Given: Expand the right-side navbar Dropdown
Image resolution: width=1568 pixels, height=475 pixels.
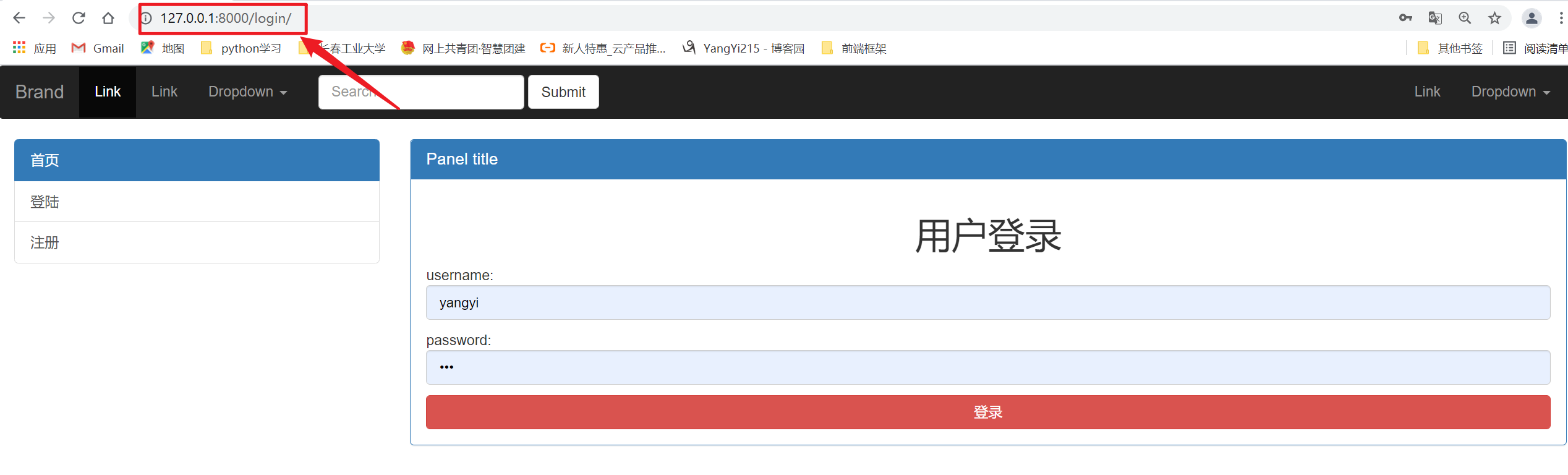Looking at the screenshot, I should coord(1510,92).
